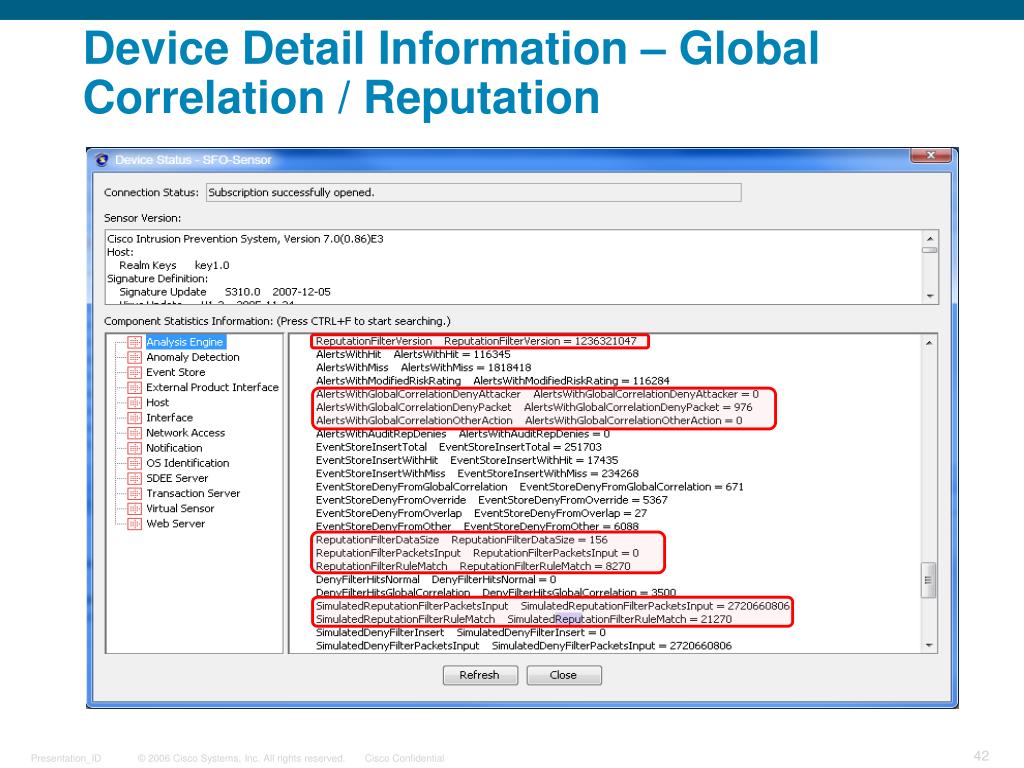
Task: Click the AlertsWithAuditRepDenies = 0 line
Action: coord(463,434)
